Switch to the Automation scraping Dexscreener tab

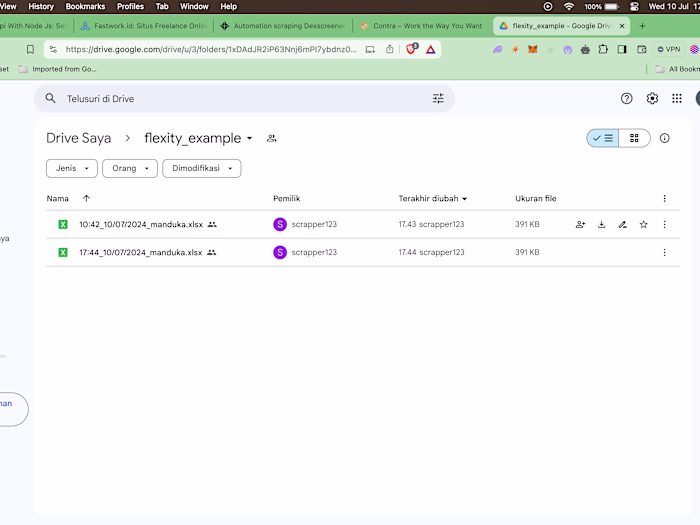pos(283,26)
